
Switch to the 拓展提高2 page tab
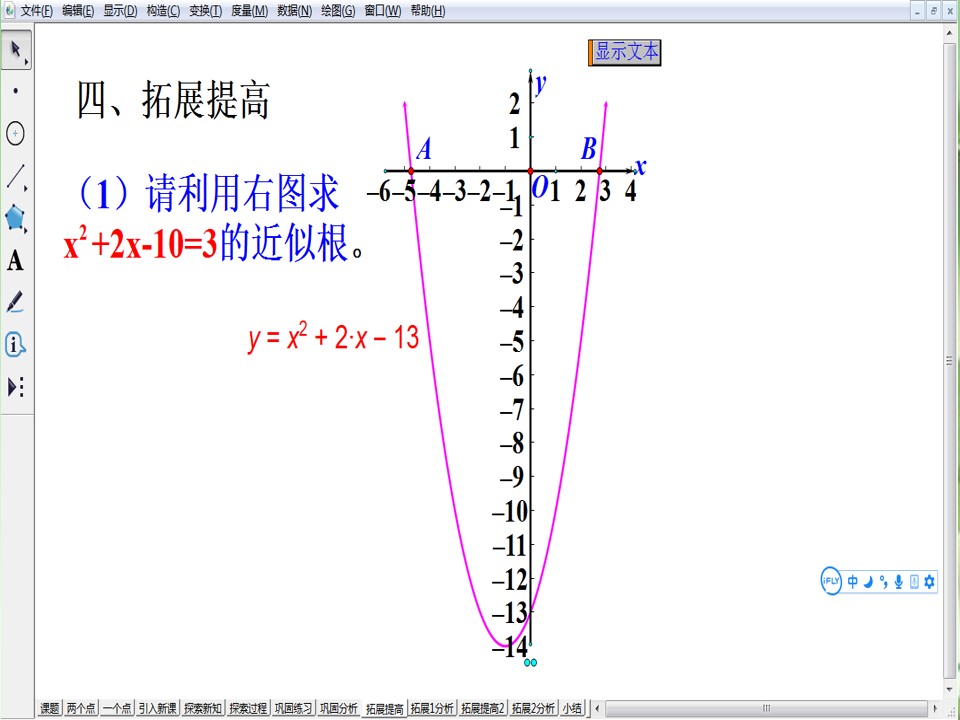(482, 708)
